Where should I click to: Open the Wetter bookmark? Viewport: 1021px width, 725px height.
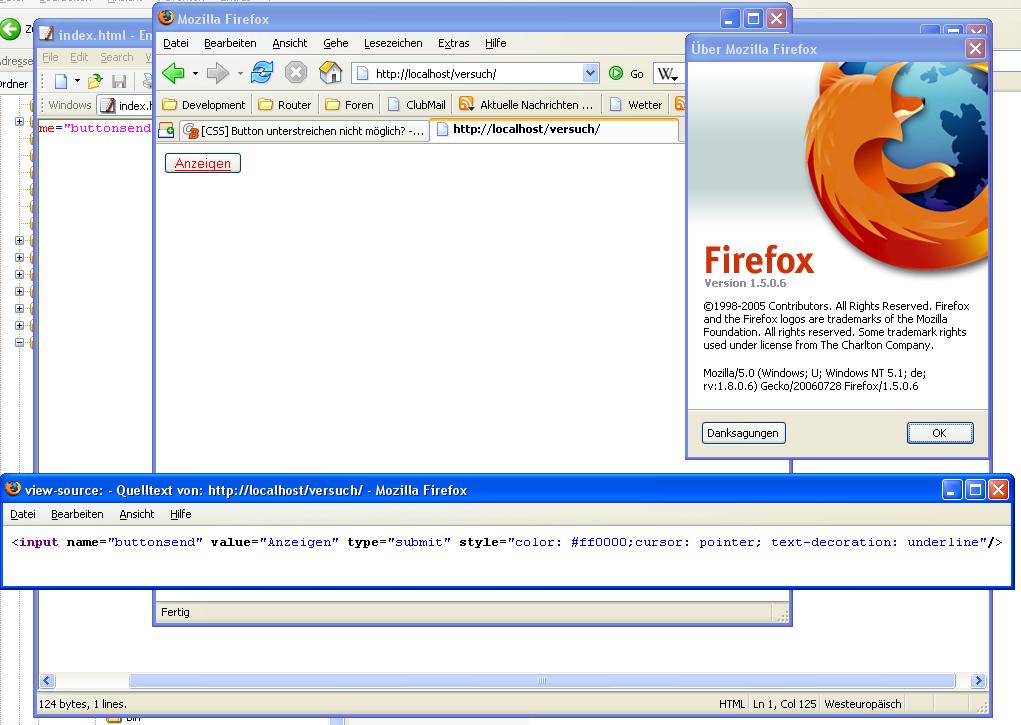[x=636, y=105]
